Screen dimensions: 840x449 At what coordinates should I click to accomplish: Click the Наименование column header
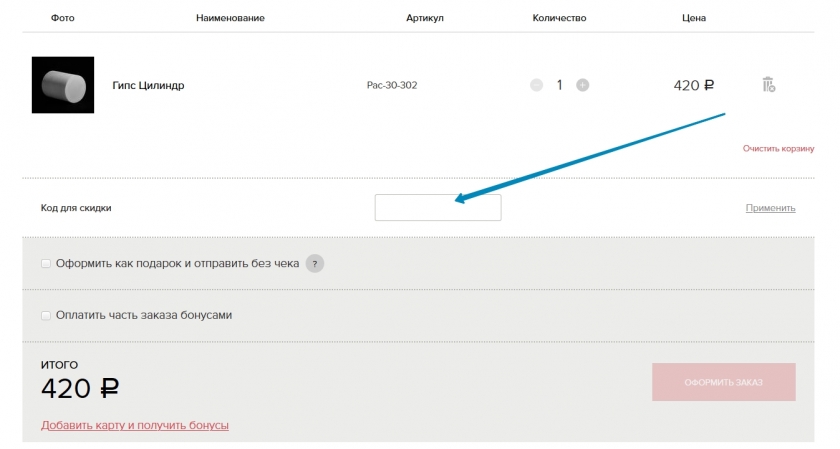pyautogui.click(x=230, y=18)
